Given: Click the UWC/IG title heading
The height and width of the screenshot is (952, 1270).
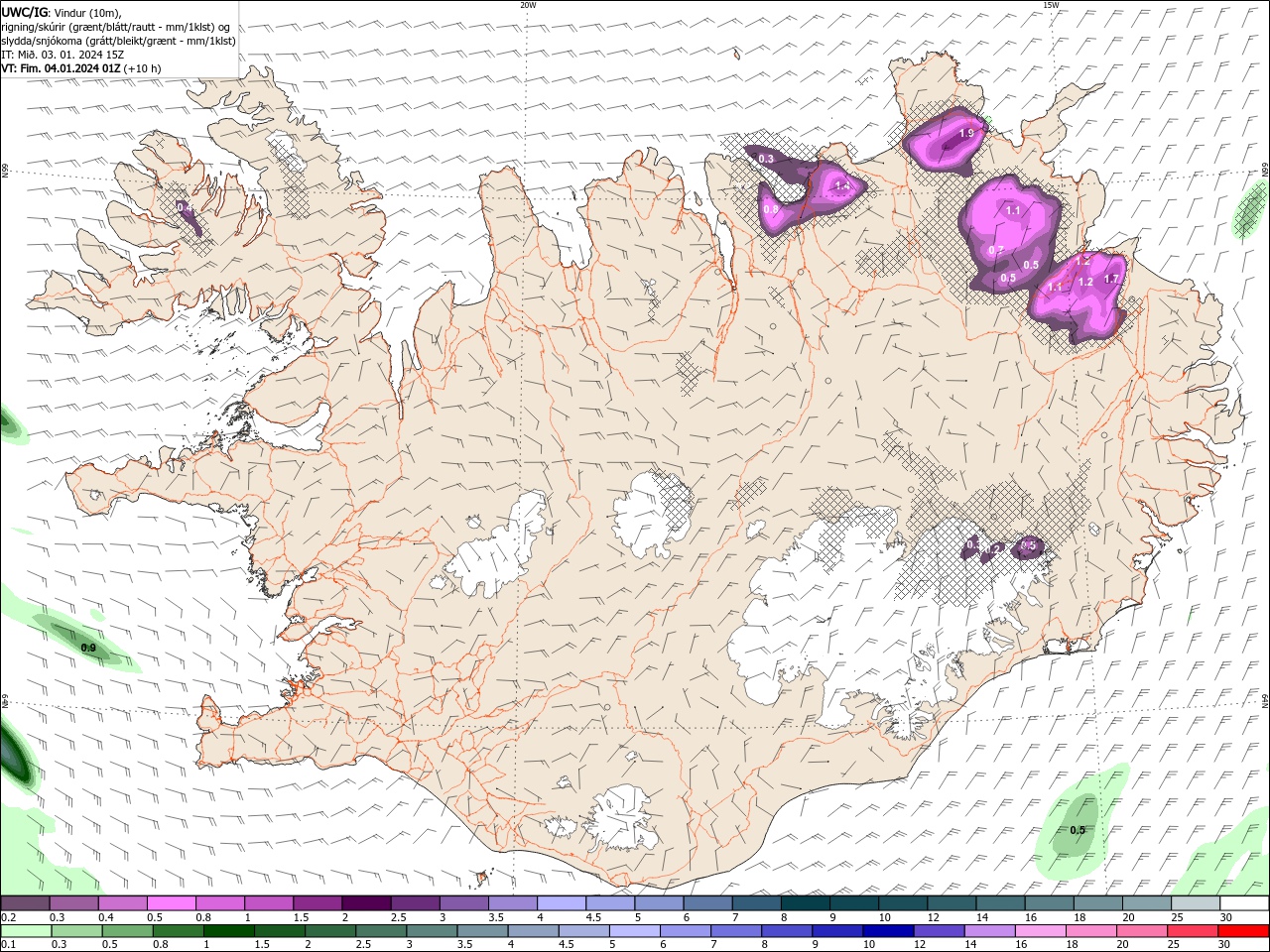Looking at the screenshot, I should (25, 12).
